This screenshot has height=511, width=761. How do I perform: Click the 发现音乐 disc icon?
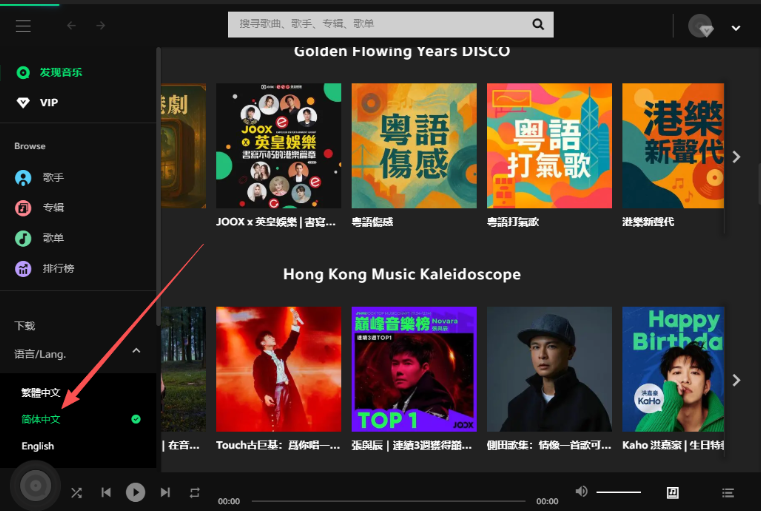23,72
